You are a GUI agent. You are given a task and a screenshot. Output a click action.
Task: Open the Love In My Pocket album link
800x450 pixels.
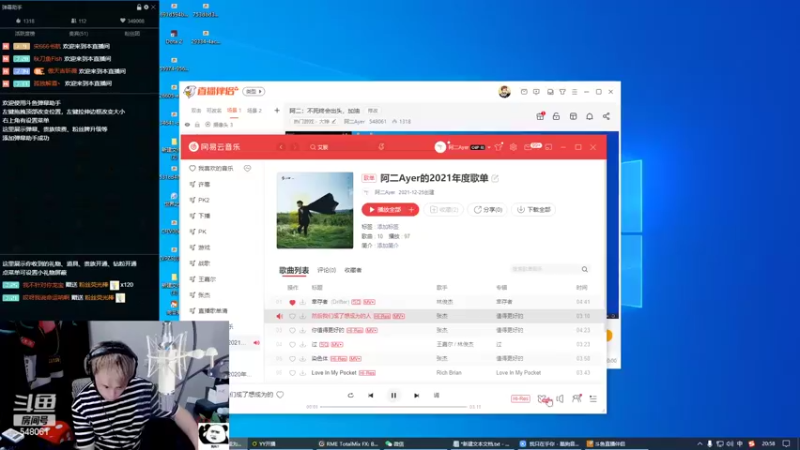[x=518, y=373]
